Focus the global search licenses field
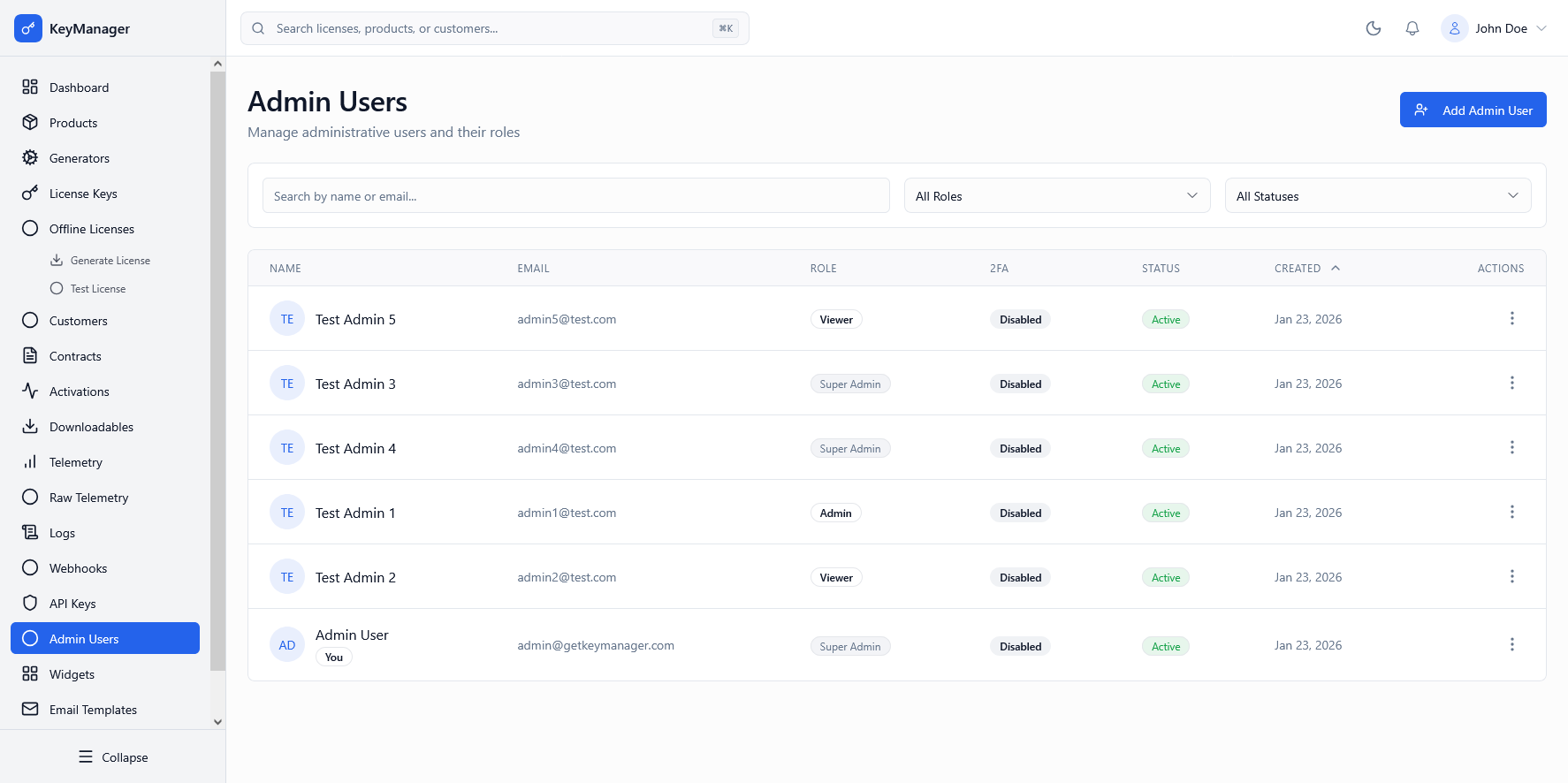 (x=494, y=28)
